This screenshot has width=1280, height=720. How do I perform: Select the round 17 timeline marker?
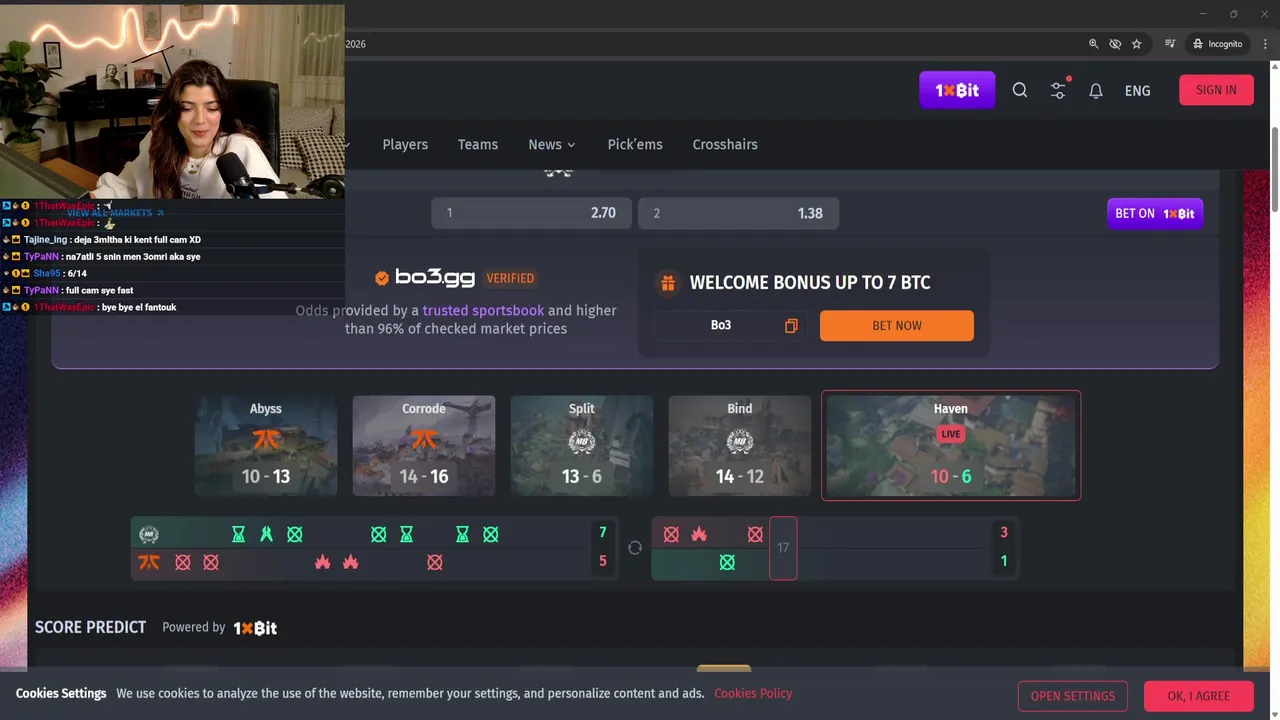pyautogui.click(x=783, y=548)
